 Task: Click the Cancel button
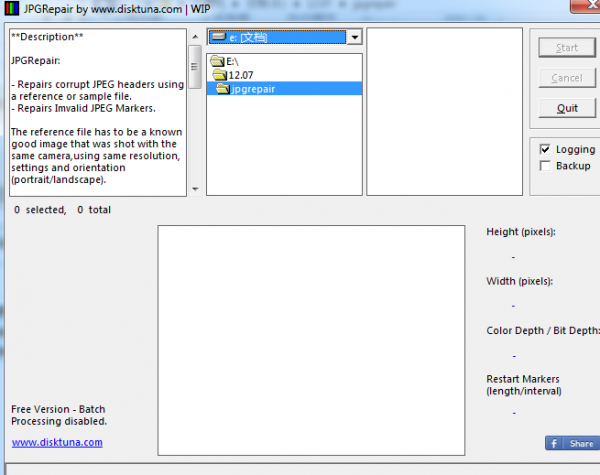coord(567,78)
